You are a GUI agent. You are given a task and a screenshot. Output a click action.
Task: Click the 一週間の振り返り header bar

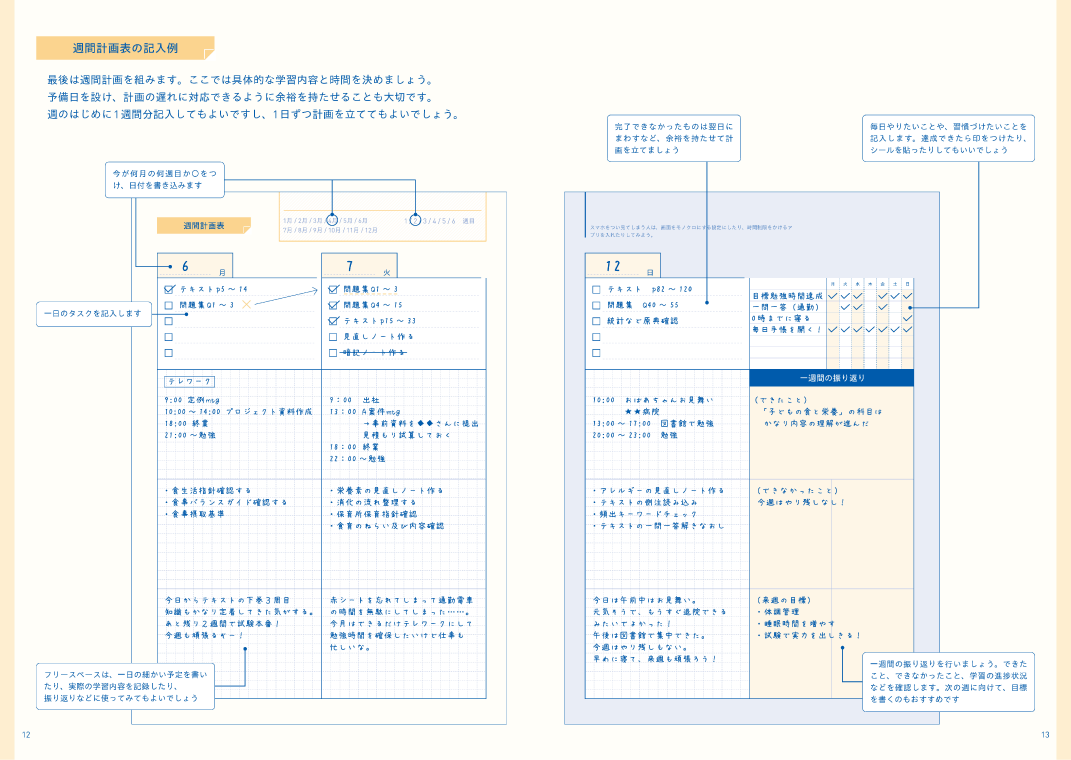[831, 378]
